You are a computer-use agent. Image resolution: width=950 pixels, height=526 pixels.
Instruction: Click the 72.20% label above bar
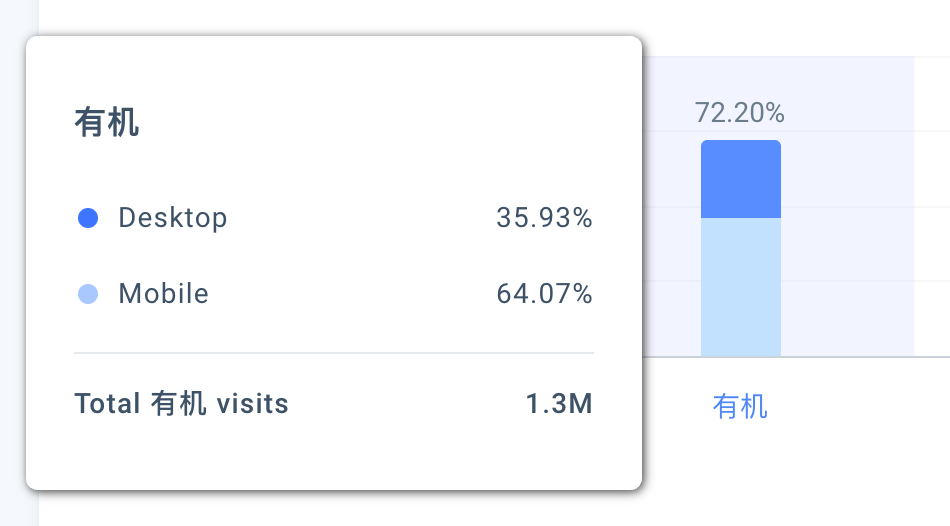[739, 113]
